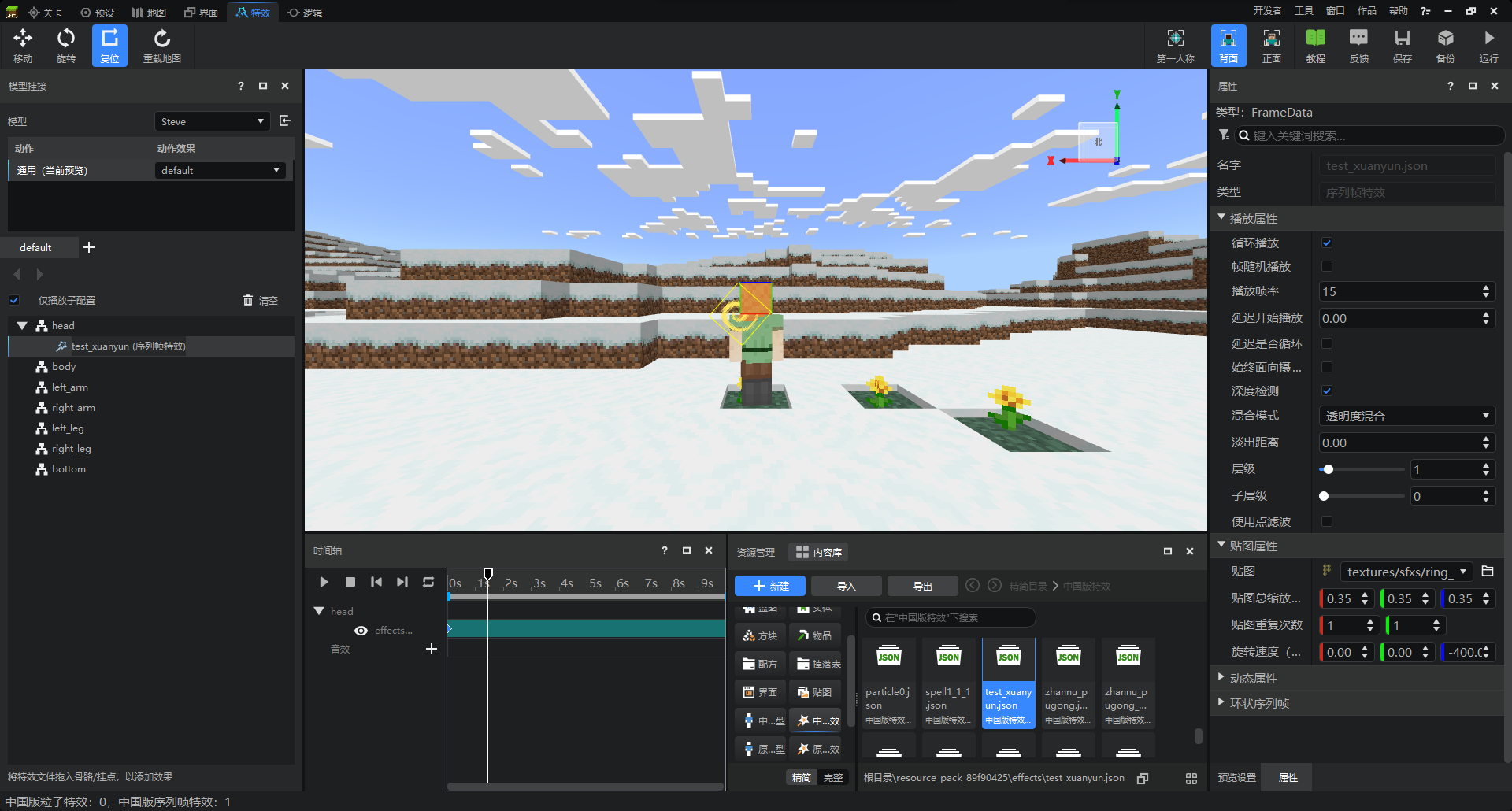Switch resource list to 完整 mode

pos(833,778)
